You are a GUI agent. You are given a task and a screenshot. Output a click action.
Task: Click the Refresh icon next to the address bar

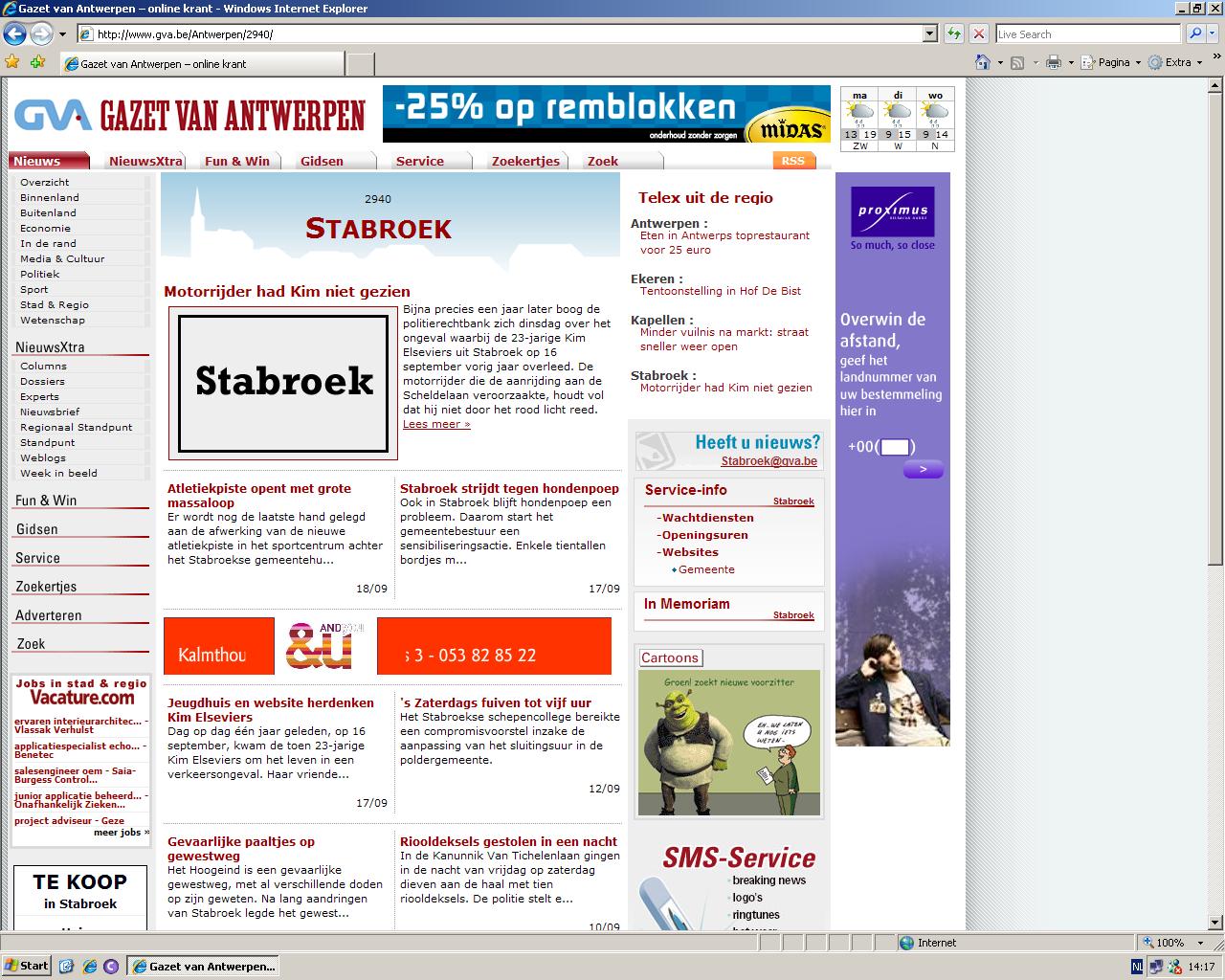pyautogui.click(x=953, y=33)
